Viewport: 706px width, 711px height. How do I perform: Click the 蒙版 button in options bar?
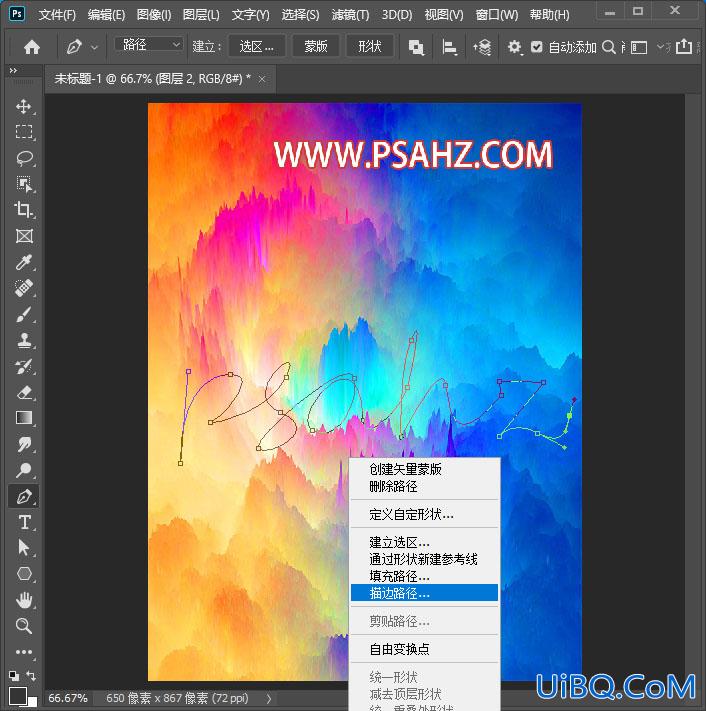316,46
